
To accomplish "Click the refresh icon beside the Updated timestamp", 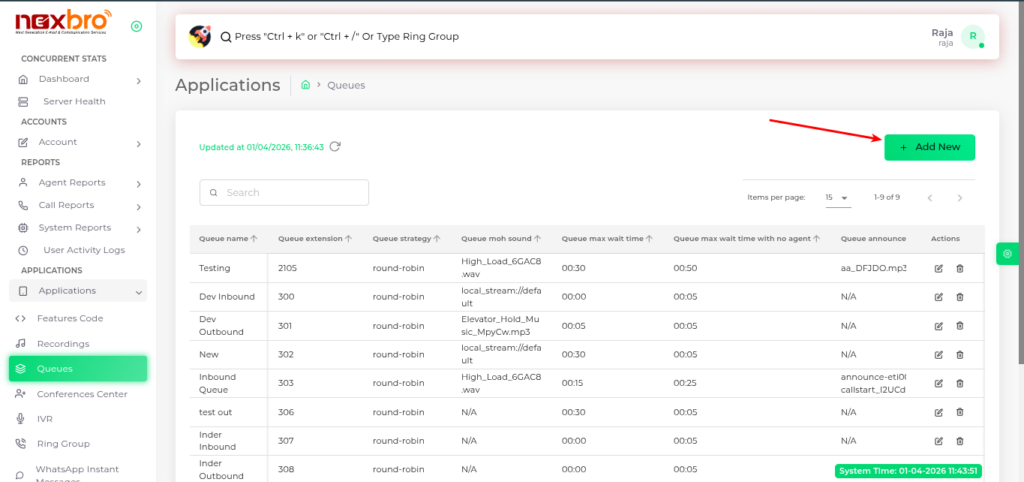I will [335, 146].
